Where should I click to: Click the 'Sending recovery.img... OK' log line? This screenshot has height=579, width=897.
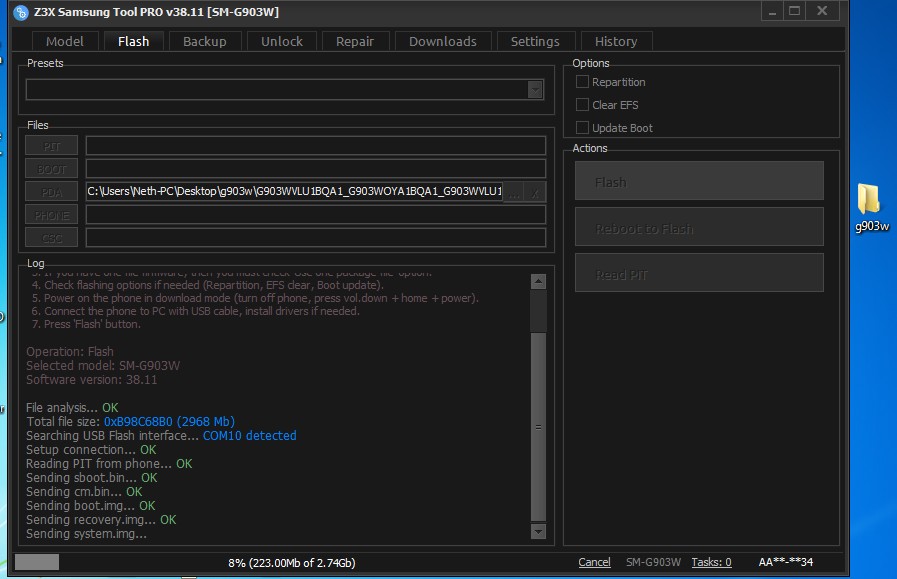point(101,520)
